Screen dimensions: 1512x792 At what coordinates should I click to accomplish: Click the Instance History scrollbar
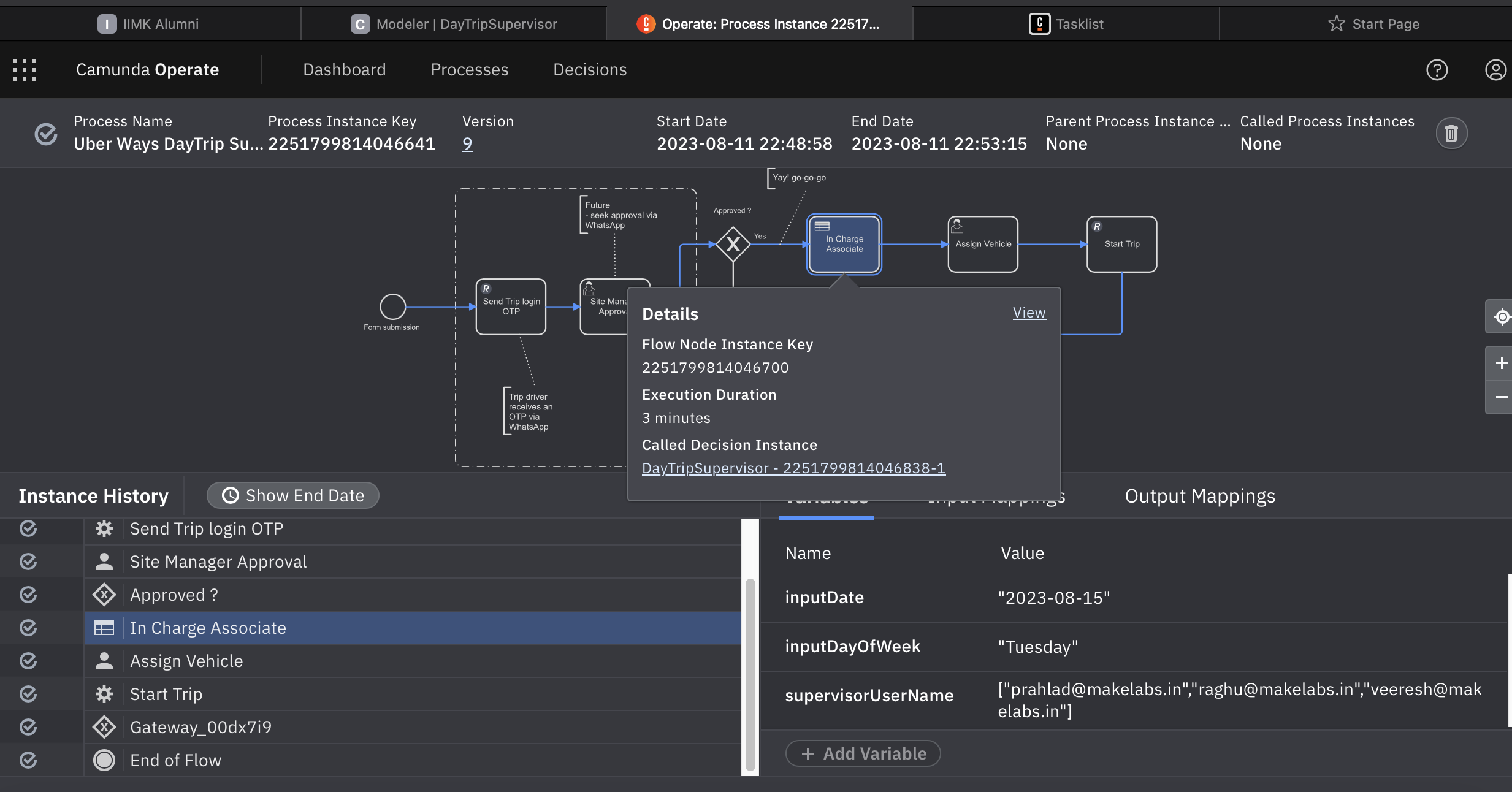[x=750, y=674]
